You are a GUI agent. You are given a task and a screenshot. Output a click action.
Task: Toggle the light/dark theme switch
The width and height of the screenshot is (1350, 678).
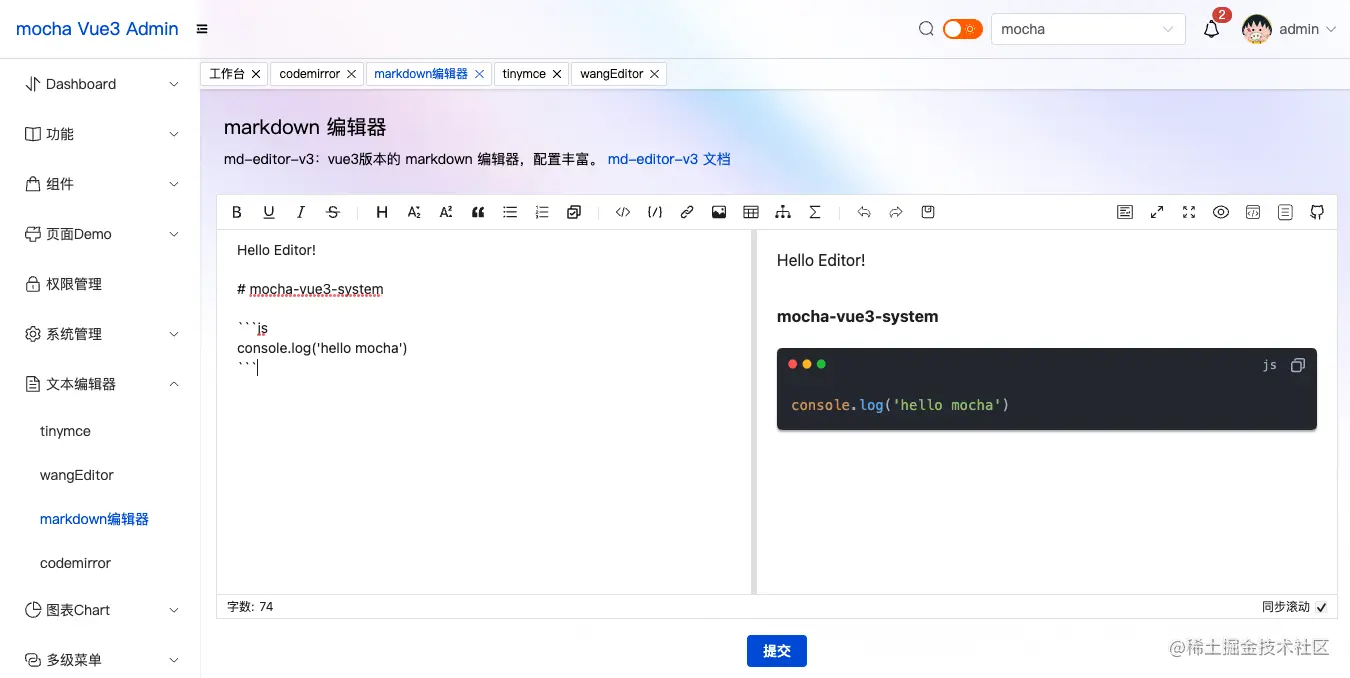pos(963,29)
